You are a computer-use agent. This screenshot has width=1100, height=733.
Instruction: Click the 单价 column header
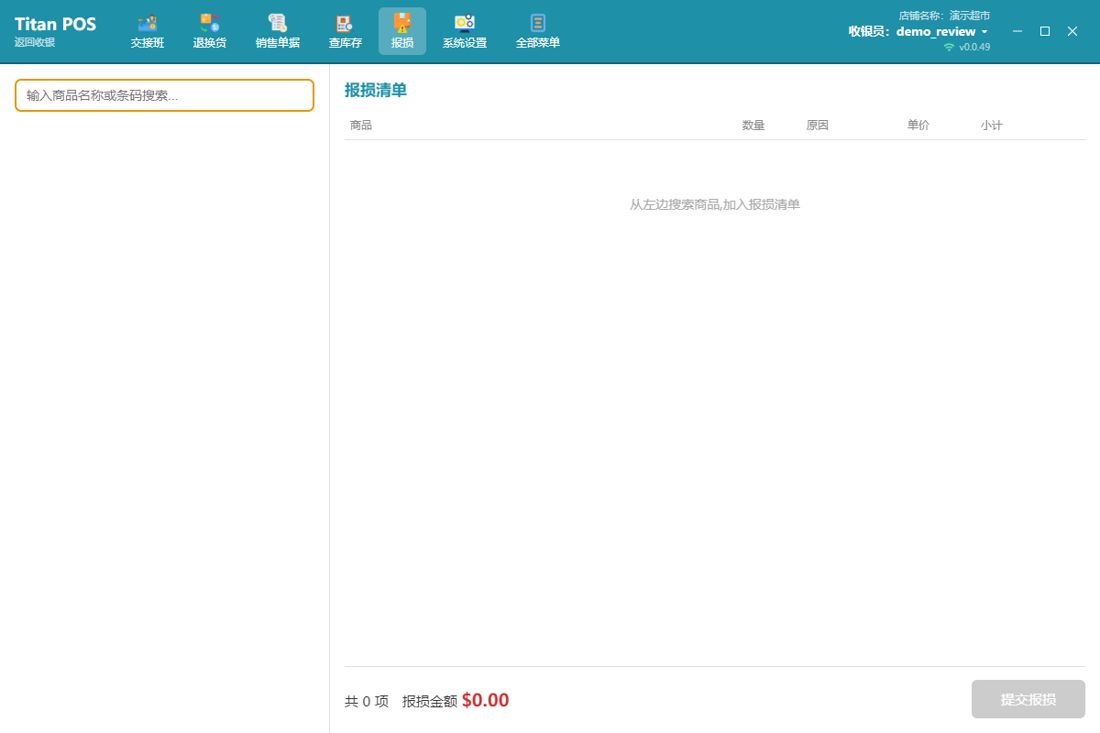(x=918, y=125)
